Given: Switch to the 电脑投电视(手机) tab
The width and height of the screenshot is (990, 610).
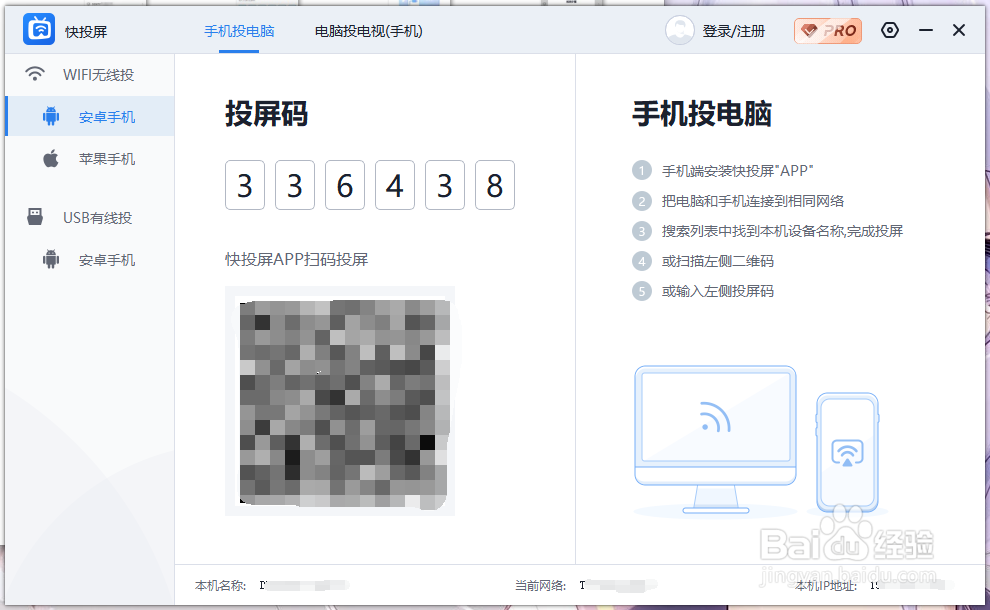Looking at the screenshot, I should point(369,31).
